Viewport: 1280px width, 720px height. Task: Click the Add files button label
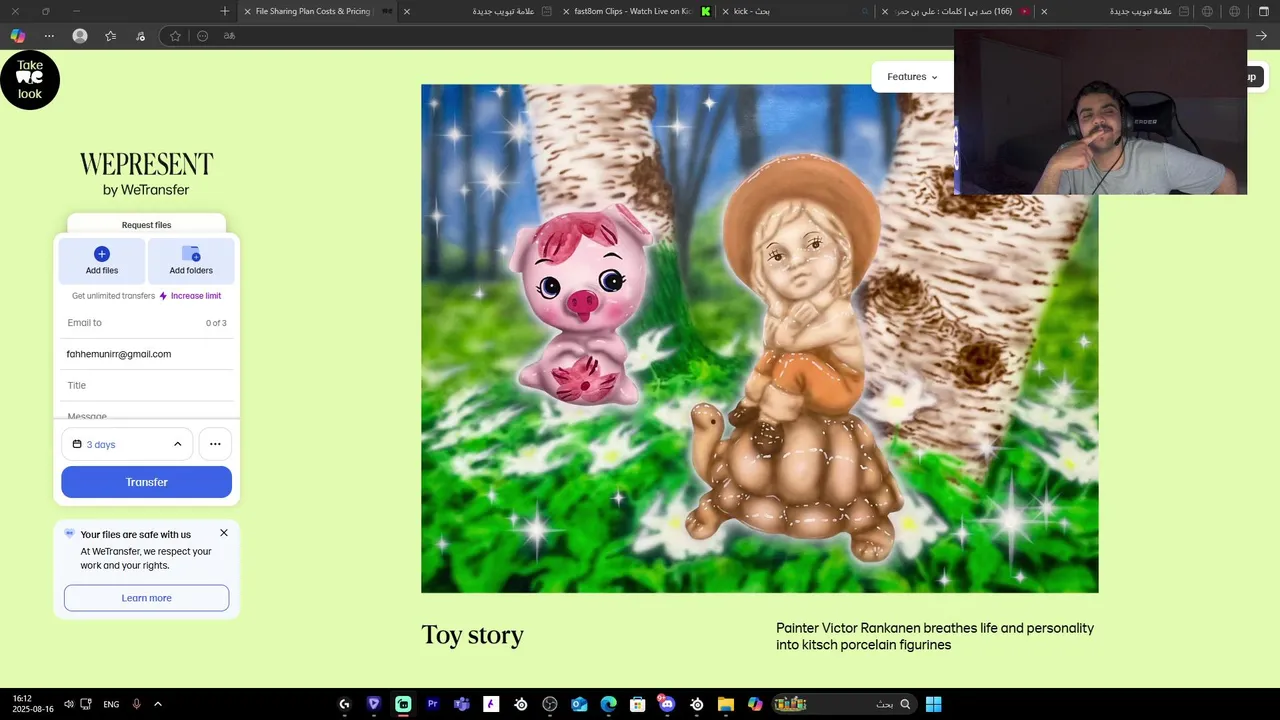pyautogui.click(x=102, y=271)
